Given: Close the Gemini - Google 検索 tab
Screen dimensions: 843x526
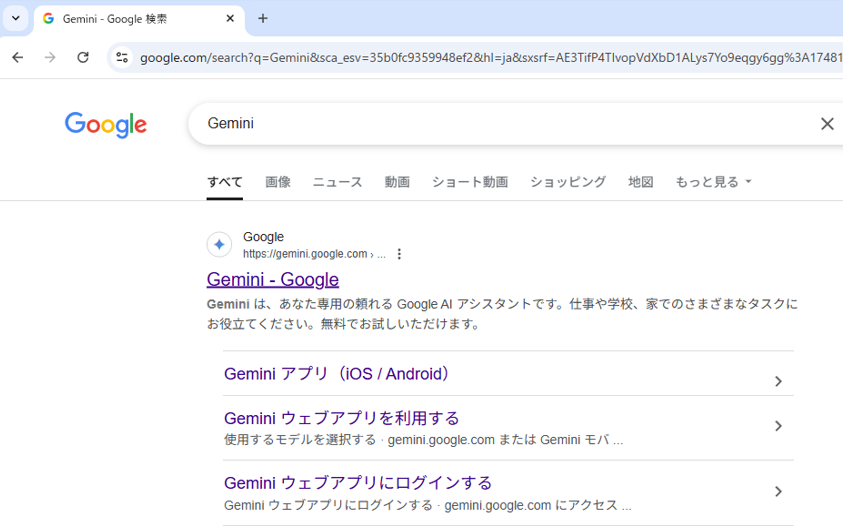Looking at the screenshot, I should point(230,18).
